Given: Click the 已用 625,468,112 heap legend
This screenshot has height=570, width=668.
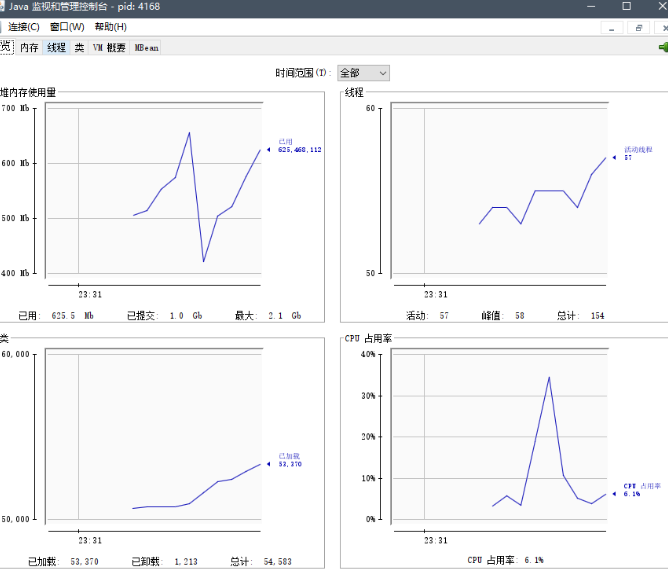Looking at the screenshot, I should click(x=299, y=146).
